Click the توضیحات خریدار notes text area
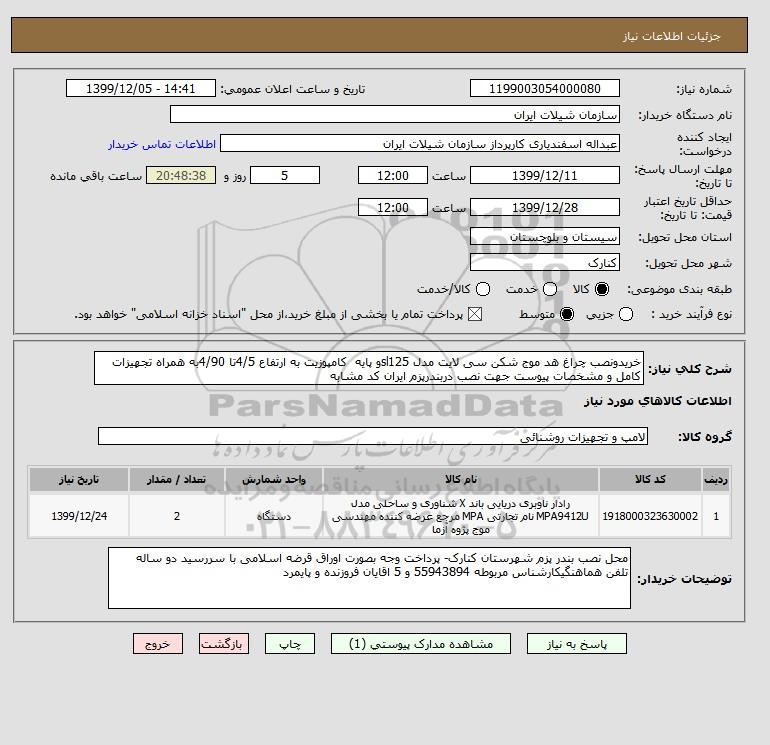This screenshot has height=745, width=770. 369,578
